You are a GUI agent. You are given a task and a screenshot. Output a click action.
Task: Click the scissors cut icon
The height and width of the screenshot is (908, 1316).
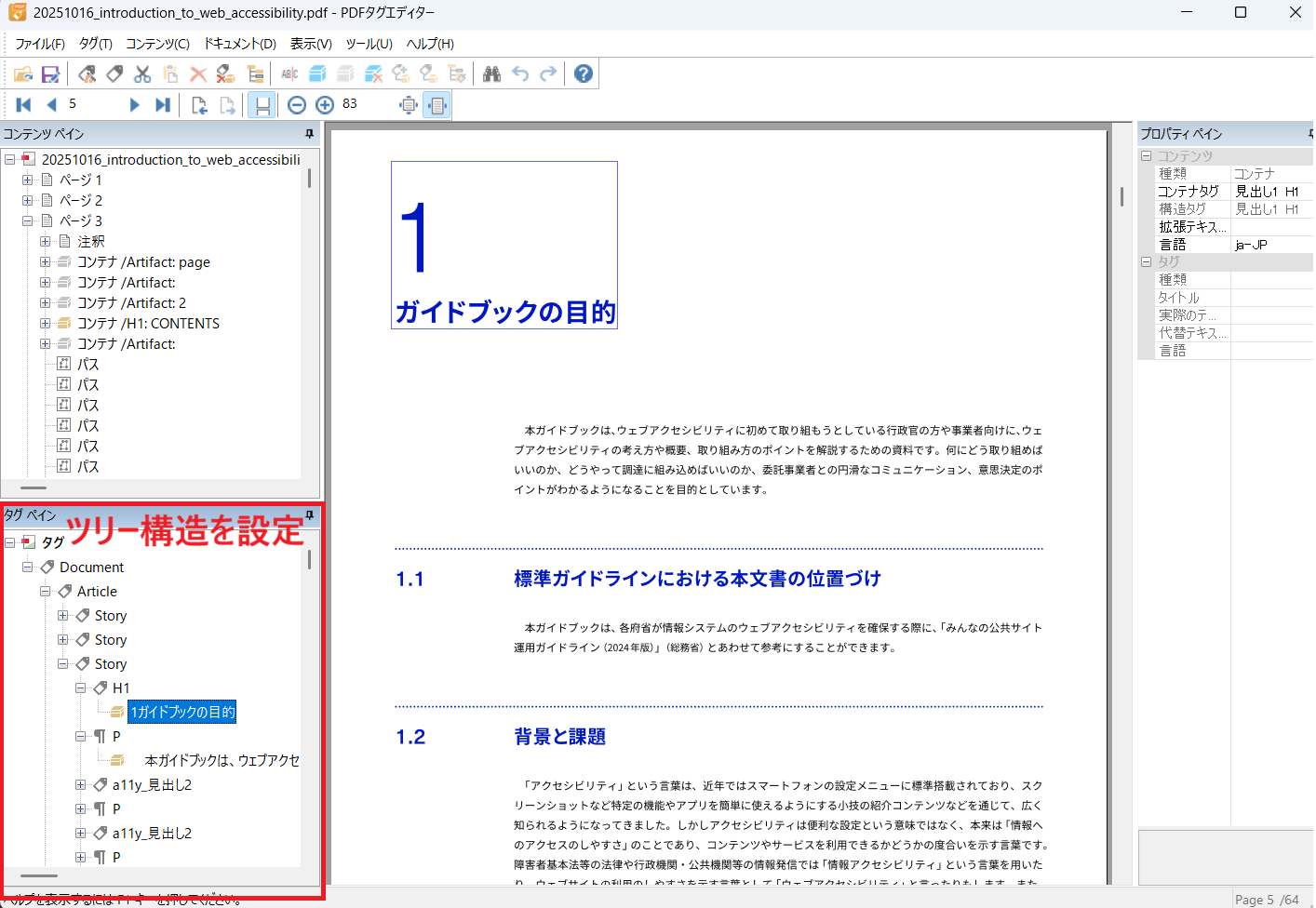142,74
